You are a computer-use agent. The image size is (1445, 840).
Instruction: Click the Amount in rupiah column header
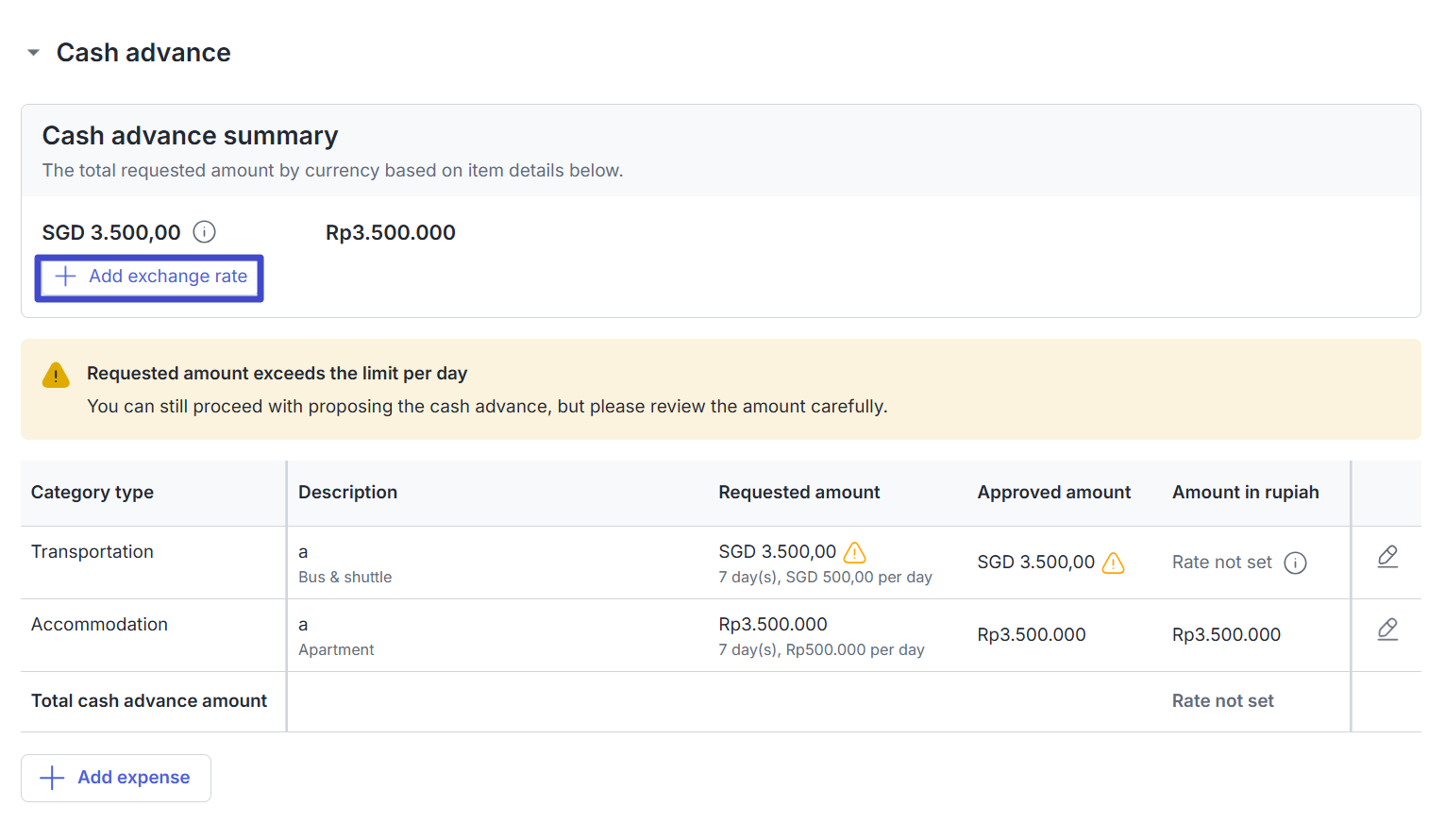coord(1245,493)
